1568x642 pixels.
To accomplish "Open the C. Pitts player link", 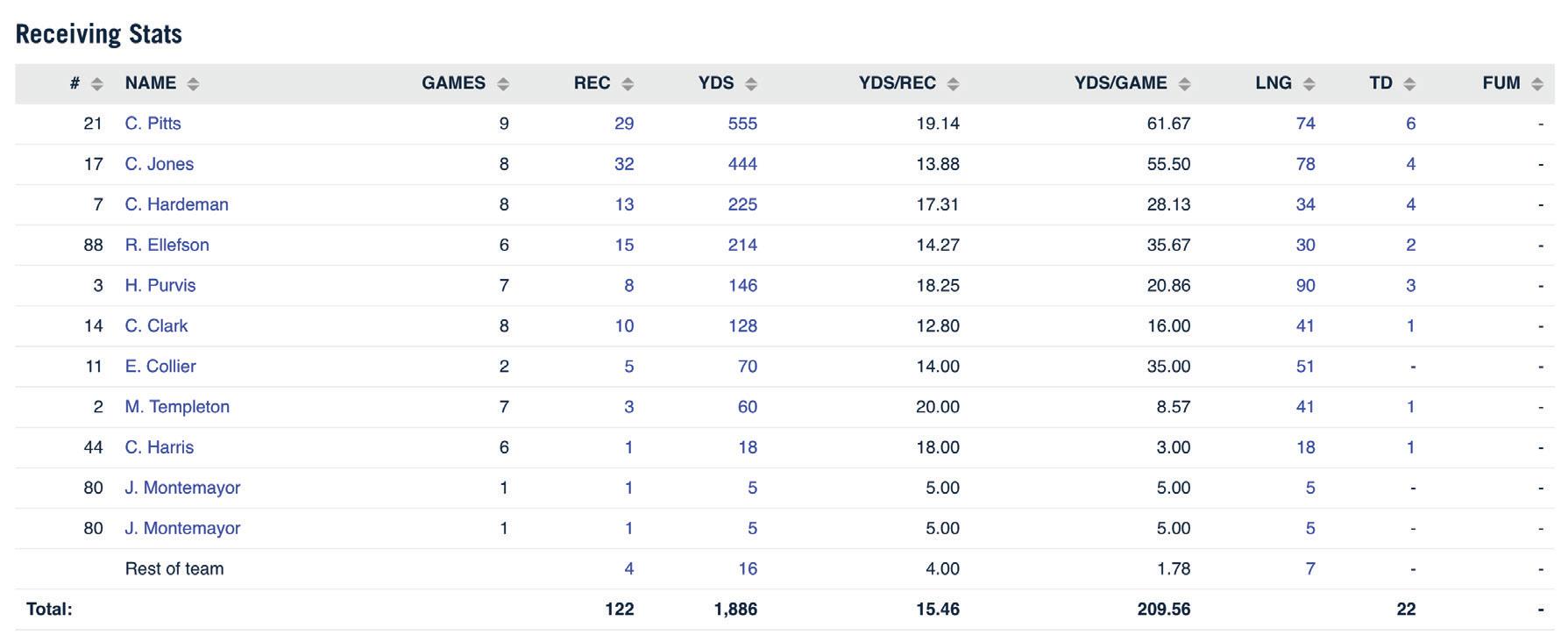I will click(x=153, y=124).
